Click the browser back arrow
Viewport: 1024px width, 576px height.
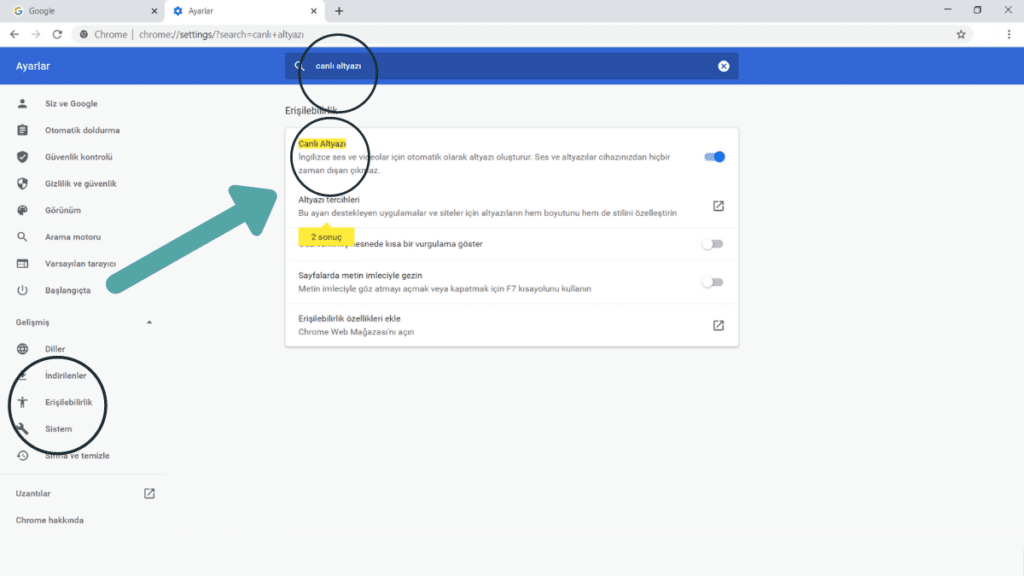click(14, 35)
